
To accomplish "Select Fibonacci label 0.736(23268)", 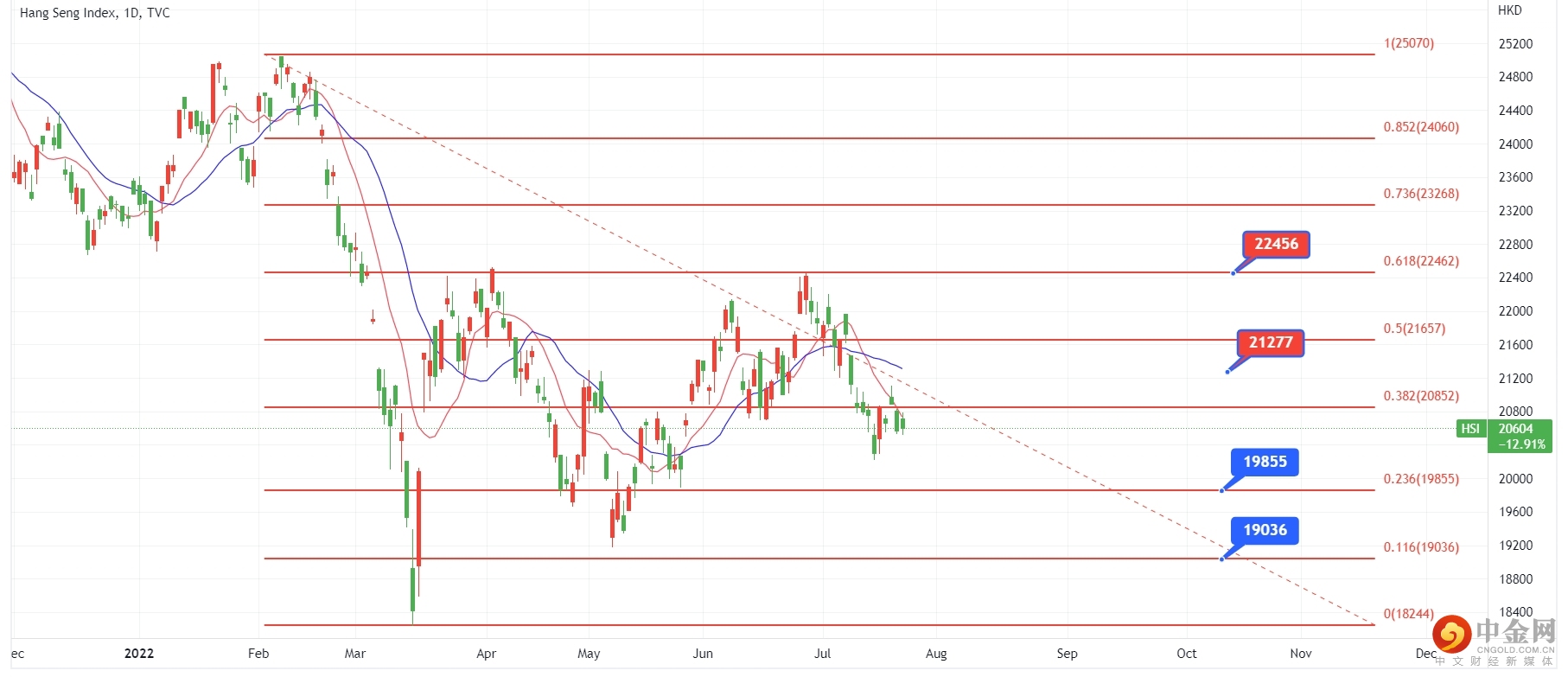I will (1421, 194).
